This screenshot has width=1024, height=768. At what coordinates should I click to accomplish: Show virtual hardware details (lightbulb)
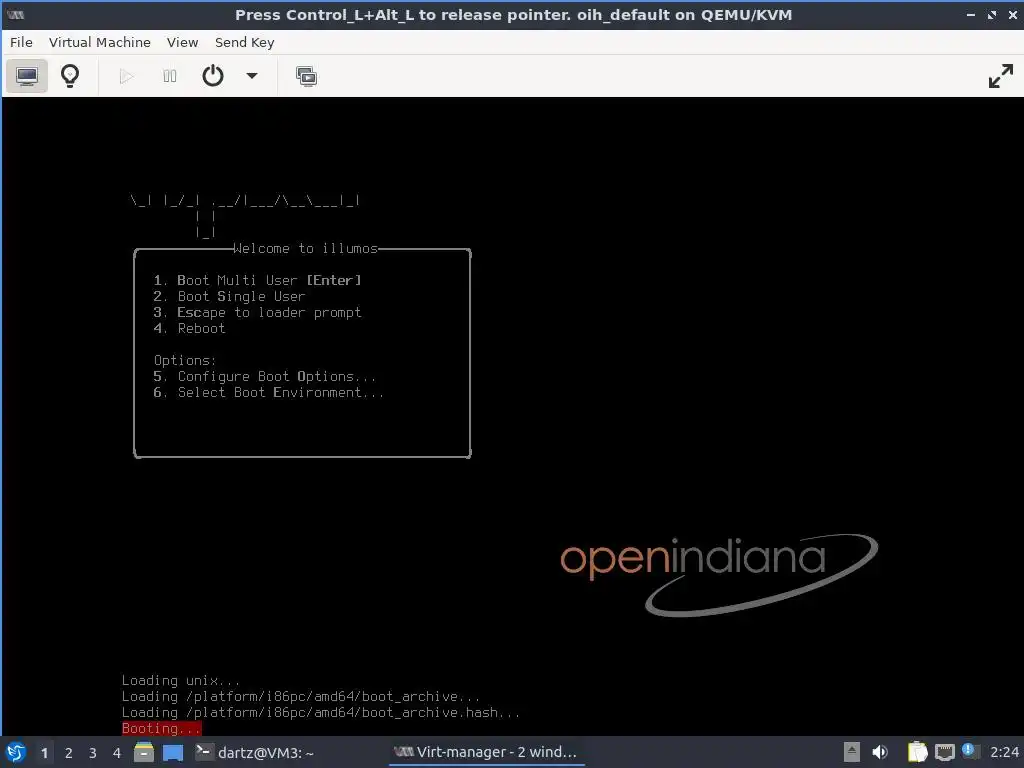coord(70,76)
